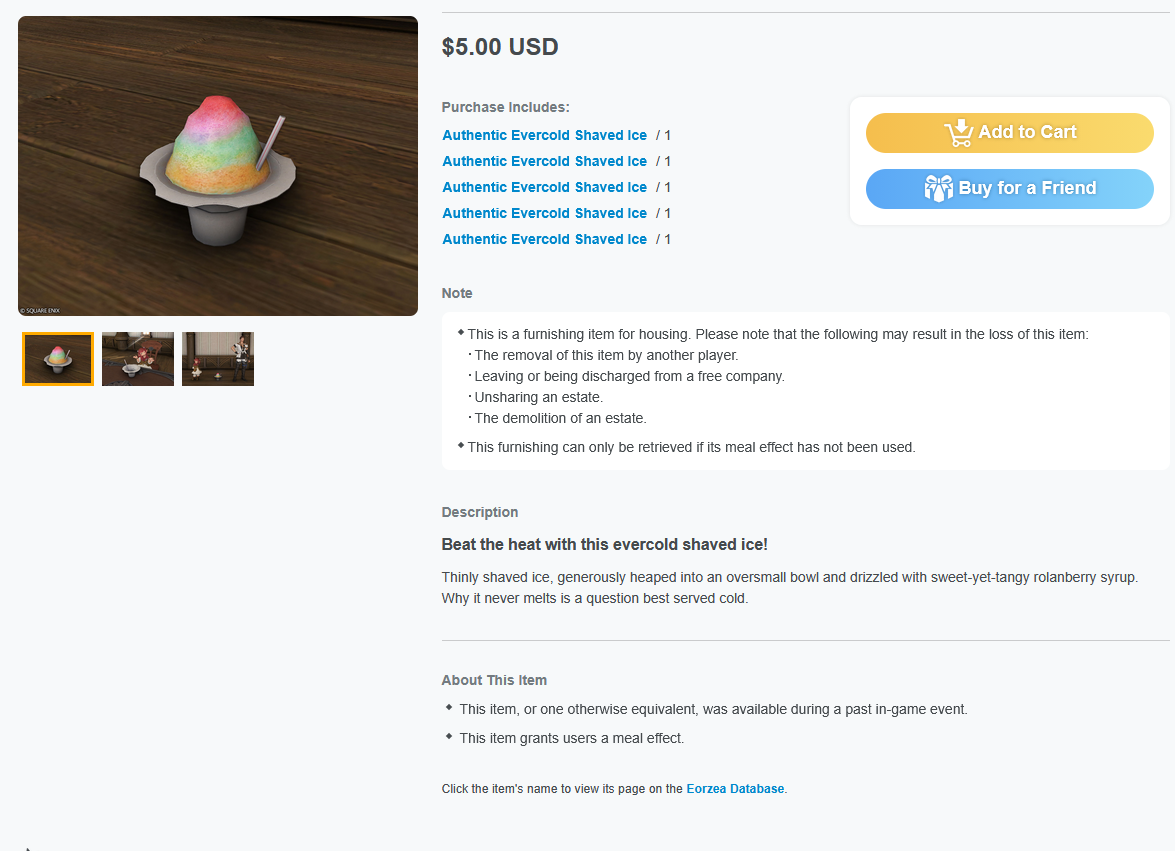Open second Authentic Evercold Shaved Ice link
The width and height of the screenshot is (1175, 851).
[544, 162]
